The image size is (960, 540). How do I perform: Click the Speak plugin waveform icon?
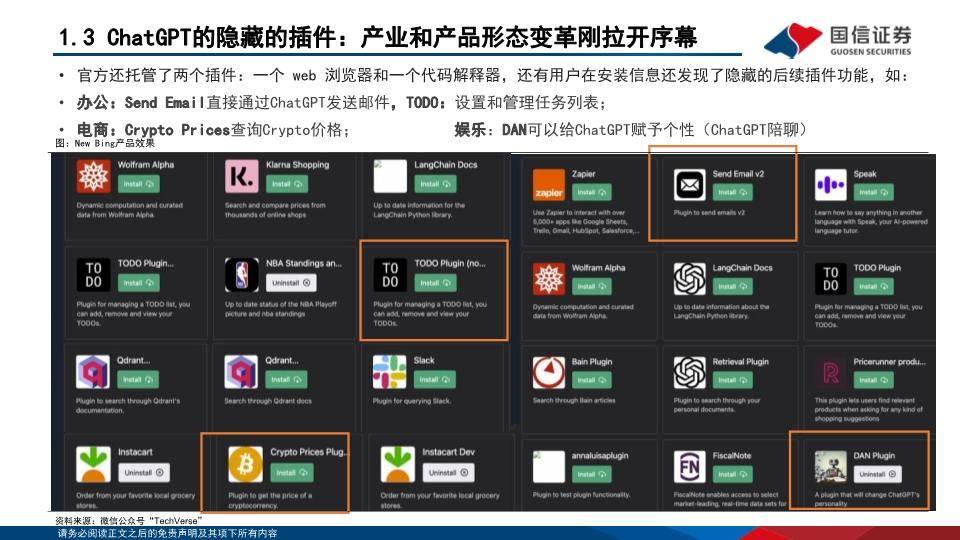click(831, 184)
